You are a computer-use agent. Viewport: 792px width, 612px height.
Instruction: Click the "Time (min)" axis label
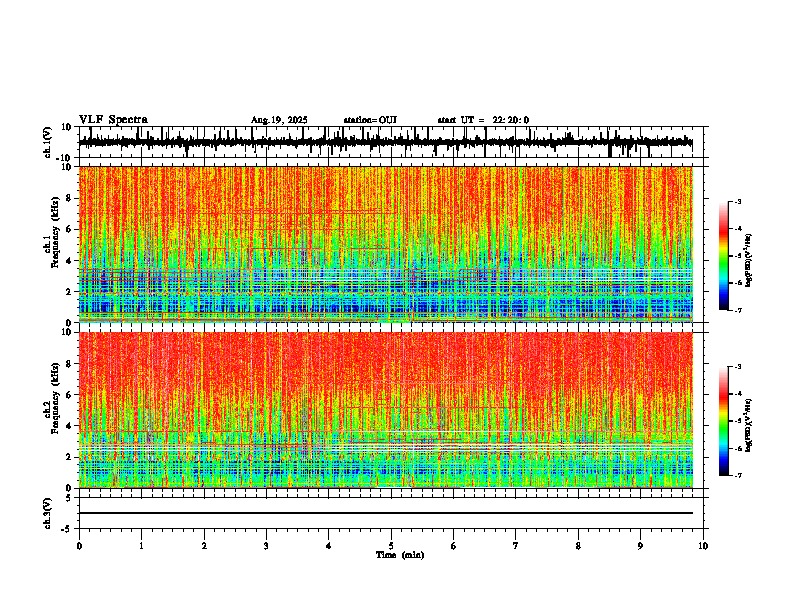point(400,555)
